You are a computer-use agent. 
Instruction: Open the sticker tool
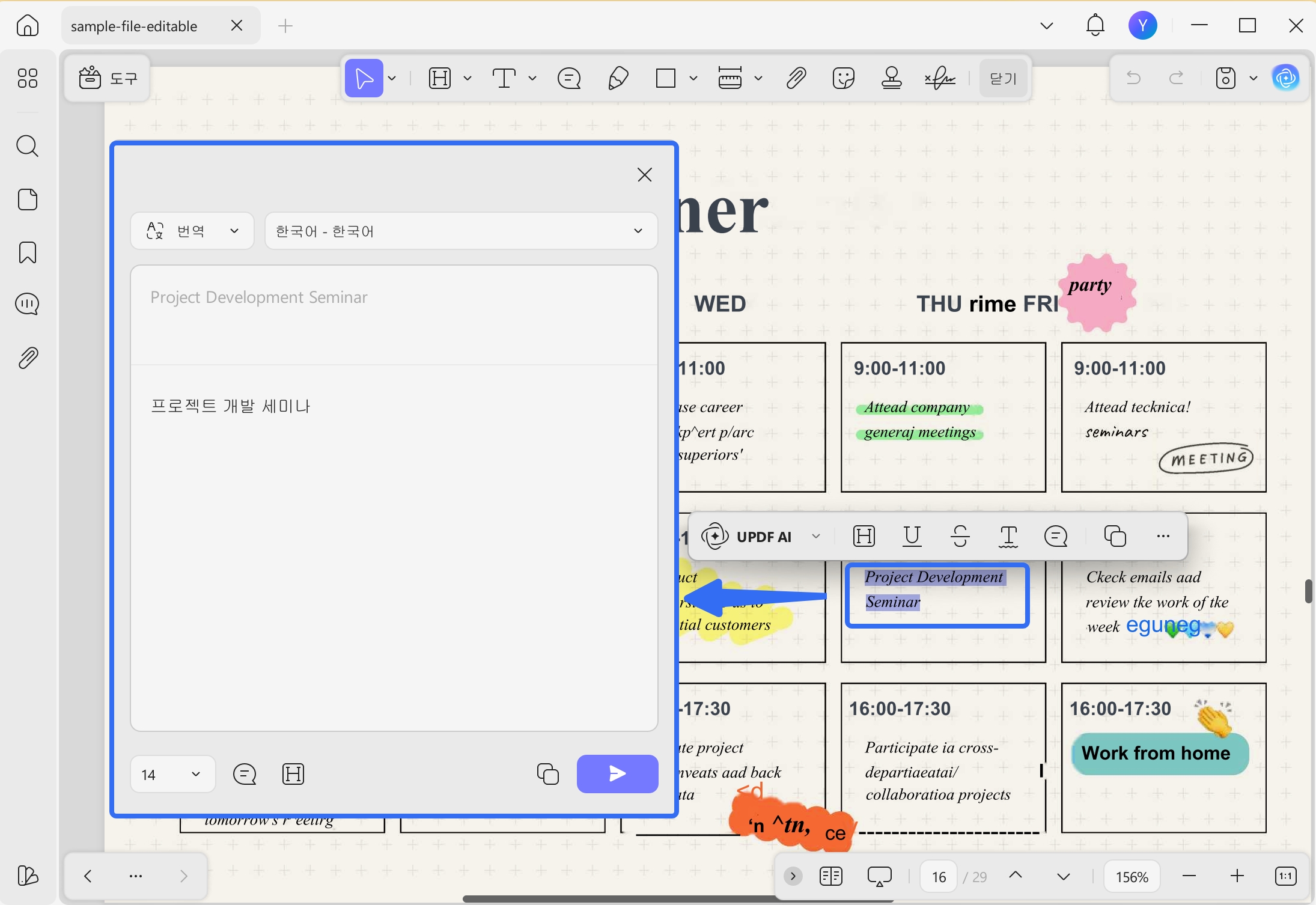tap(844, 78)
